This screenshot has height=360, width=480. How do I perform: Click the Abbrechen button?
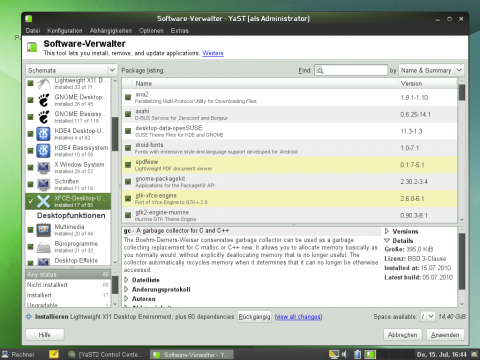(403, 335)
